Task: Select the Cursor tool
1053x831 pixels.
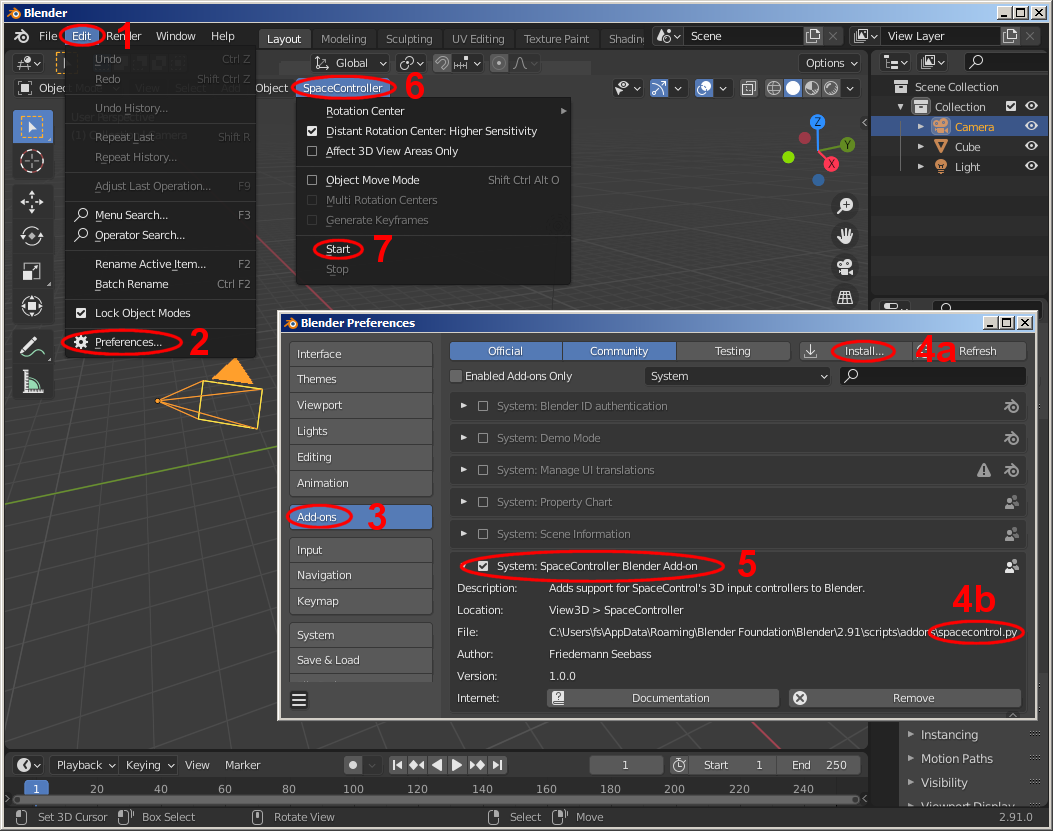Action: [32, 161]
